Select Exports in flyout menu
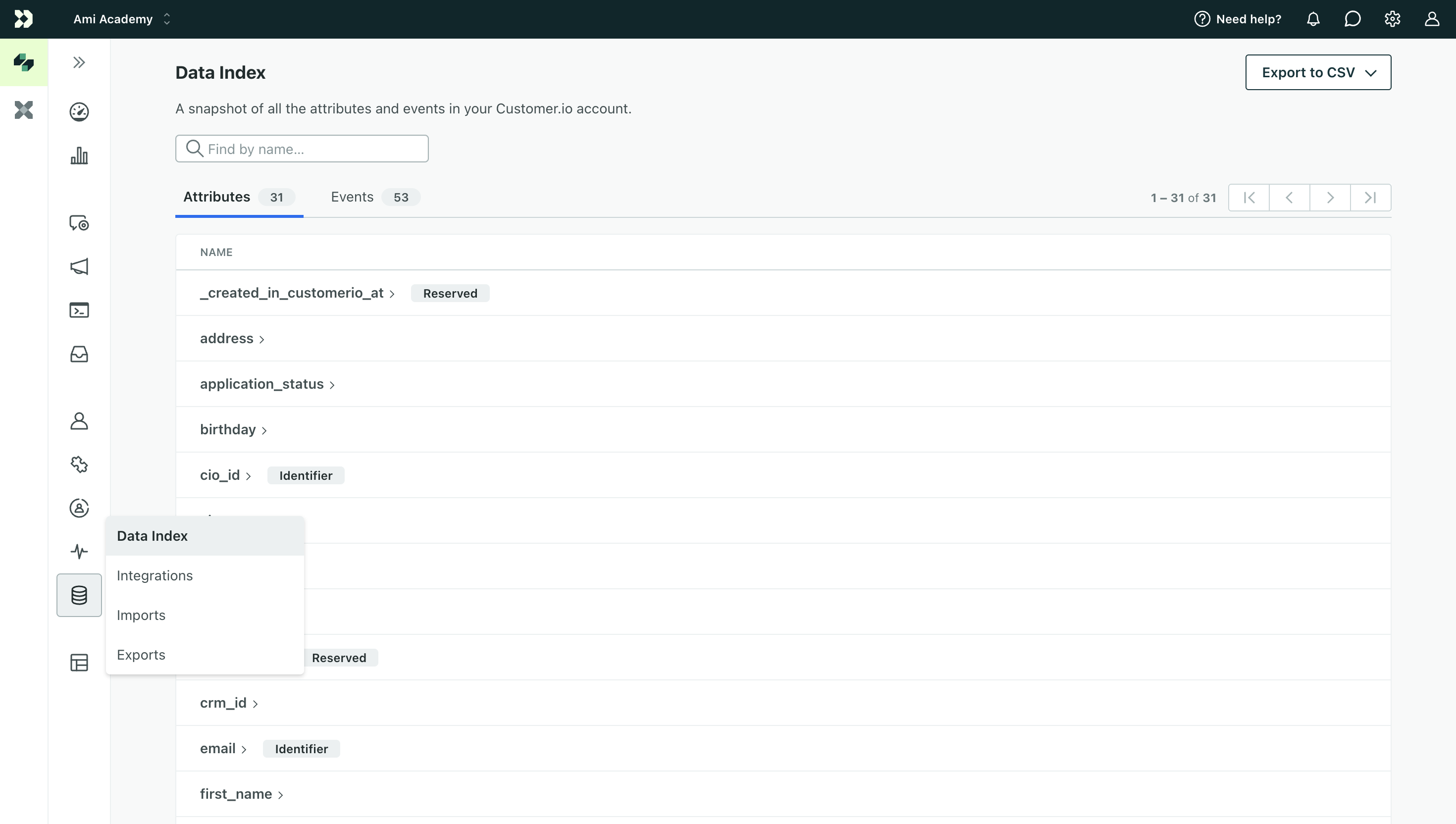1456x824 pixels. pos(205,654)
